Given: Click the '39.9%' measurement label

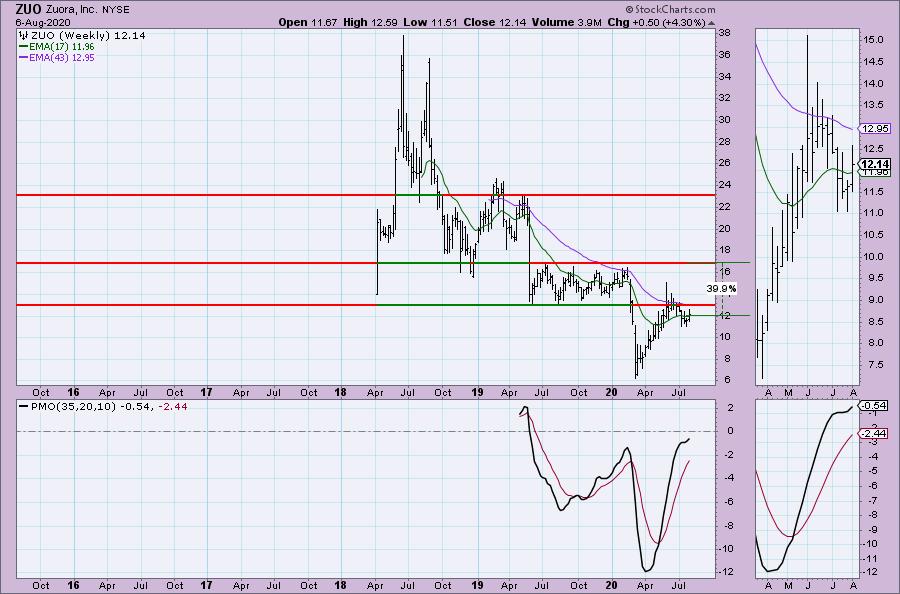Looking at the screenshot, I should tap(721, 289).
